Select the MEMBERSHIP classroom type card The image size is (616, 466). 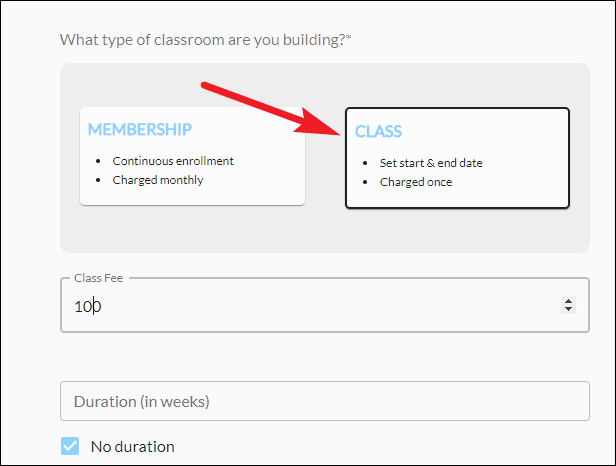click(x=192, y=156)
